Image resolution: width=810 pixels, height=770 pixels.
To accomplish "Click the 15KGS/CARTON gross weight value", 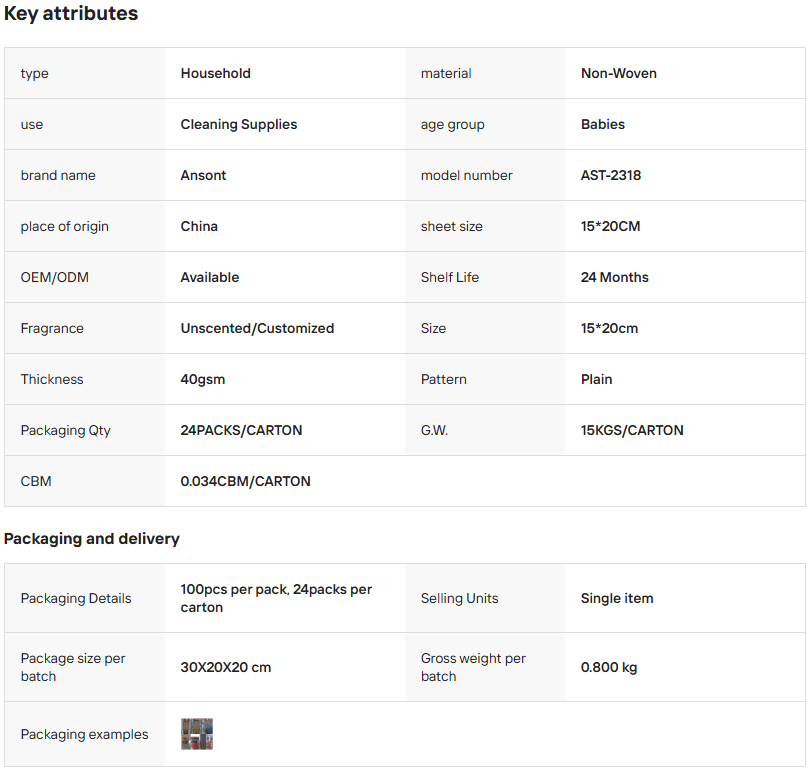I will (x=632, y=430).
